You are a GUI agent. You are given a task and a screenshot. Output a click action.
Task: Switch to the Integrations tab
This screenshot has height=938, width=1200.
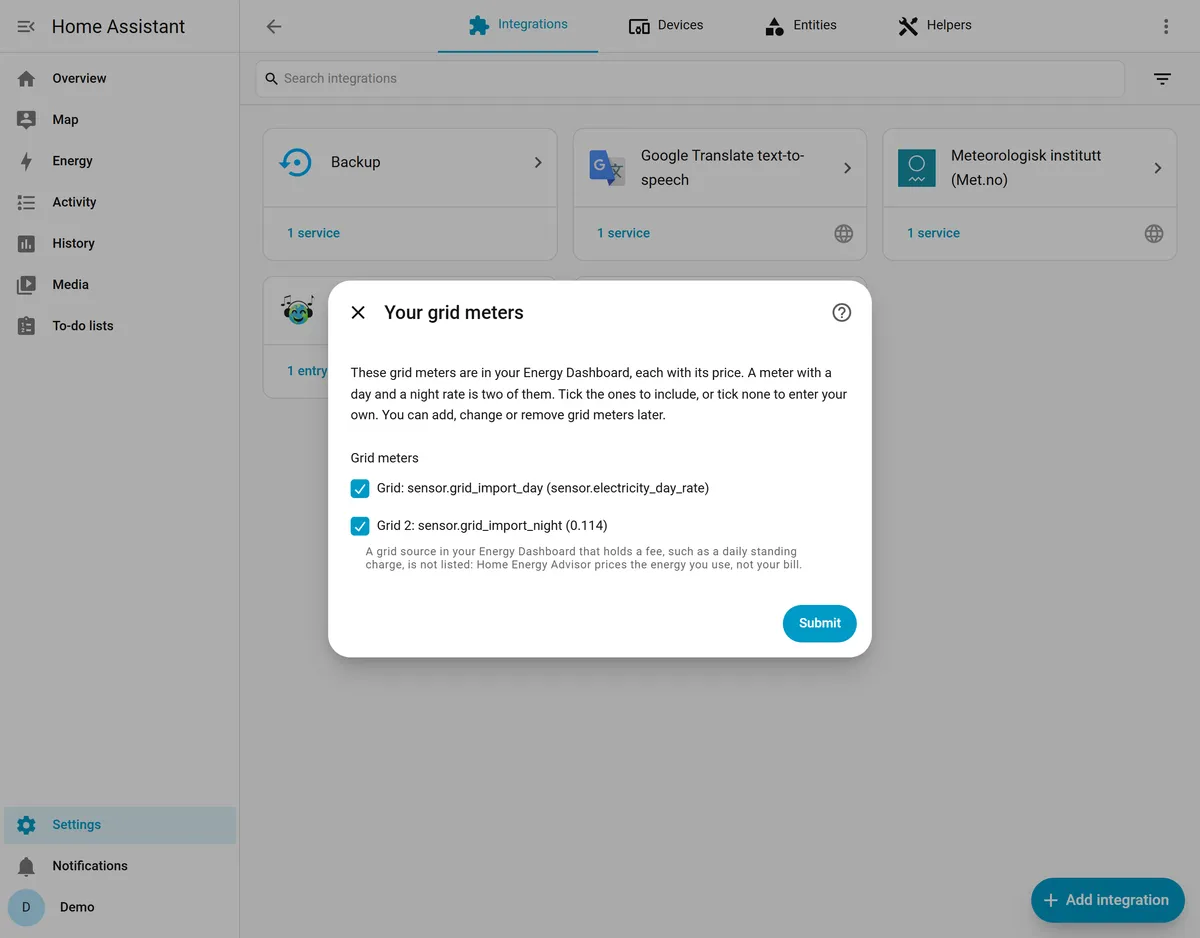(518, 25)
